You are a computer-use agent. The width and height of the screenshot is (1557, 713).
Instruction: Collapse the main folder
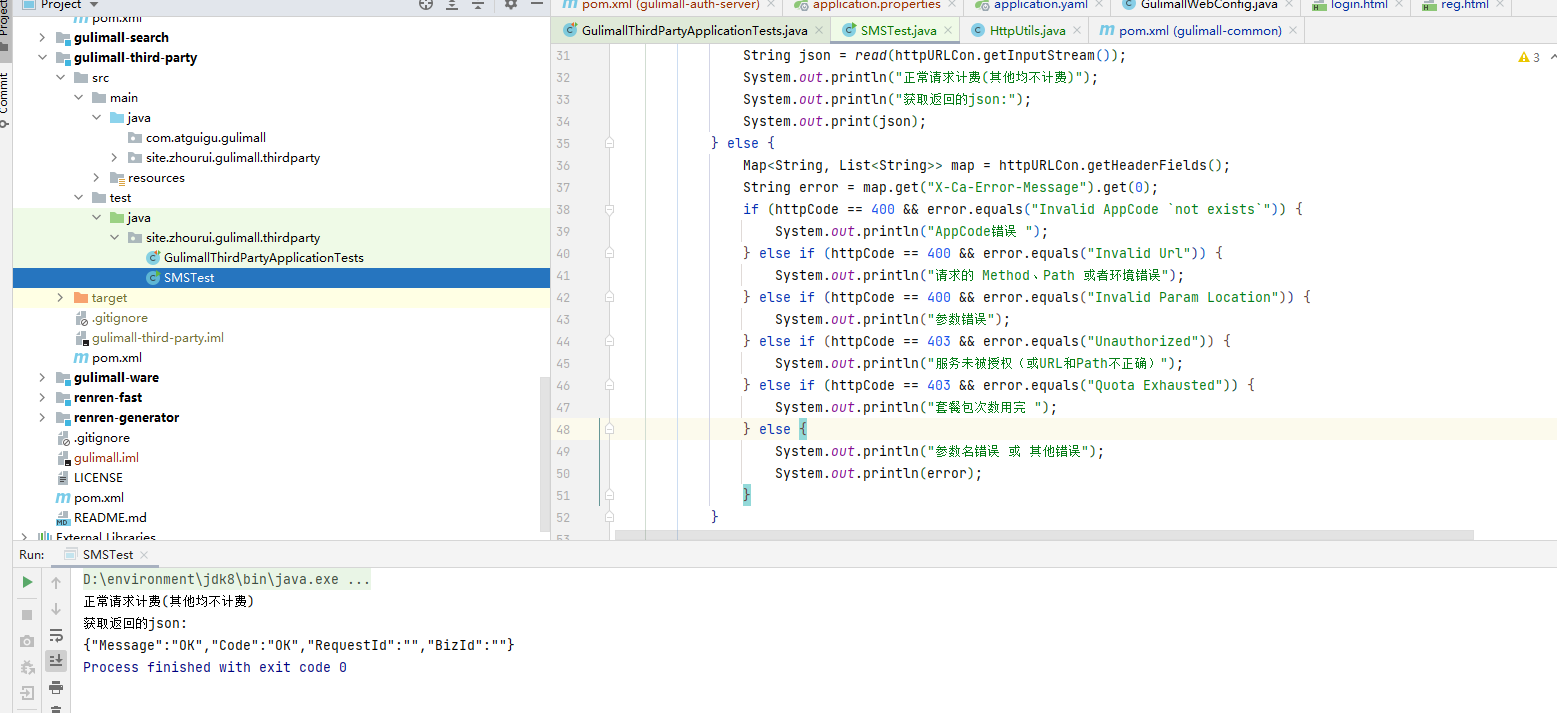[x=78, y=97]
